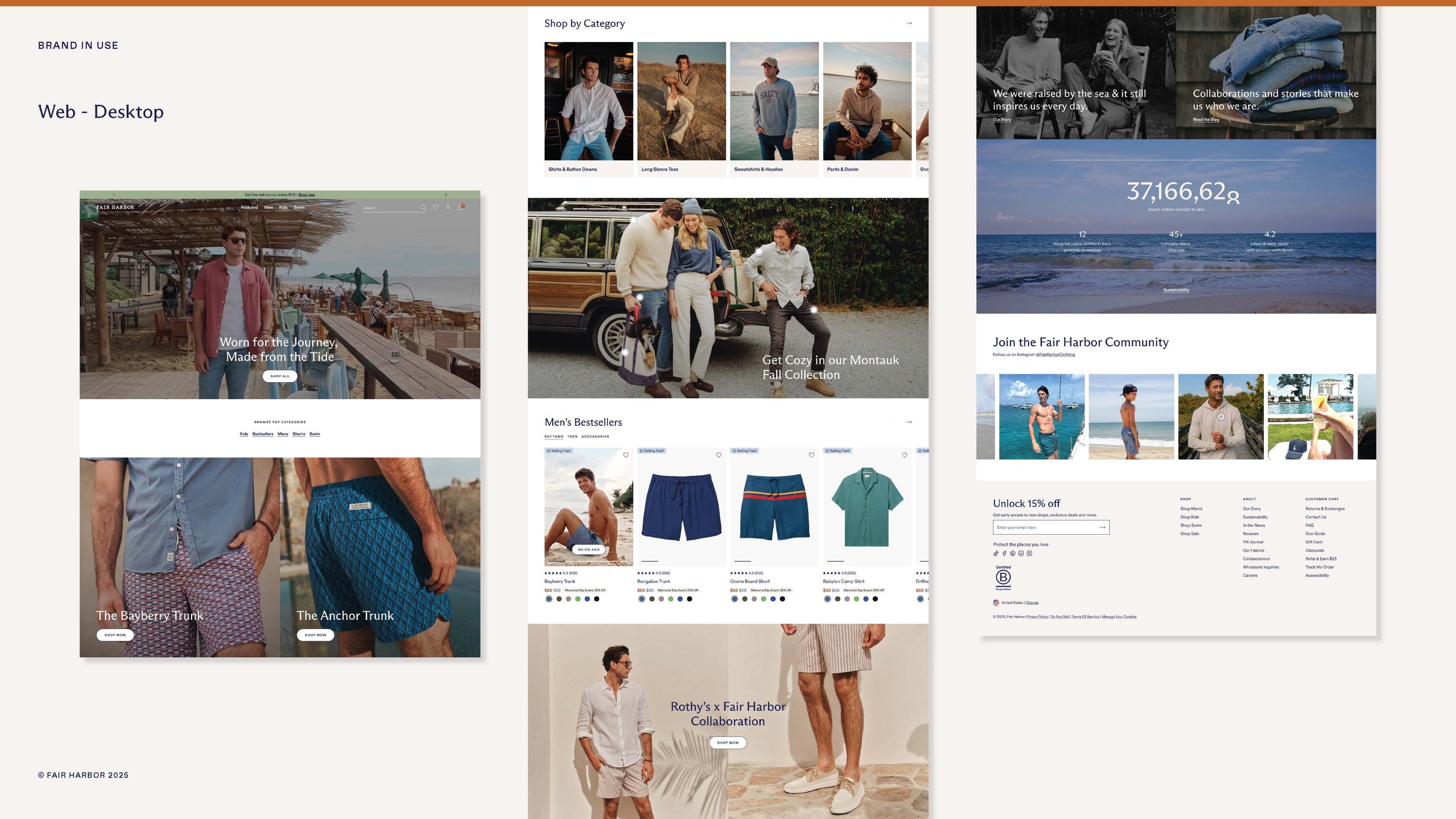
Task: Click the Shorts link under Browse Top Categories
Action: pyautogui.click(x=299, y=434)
